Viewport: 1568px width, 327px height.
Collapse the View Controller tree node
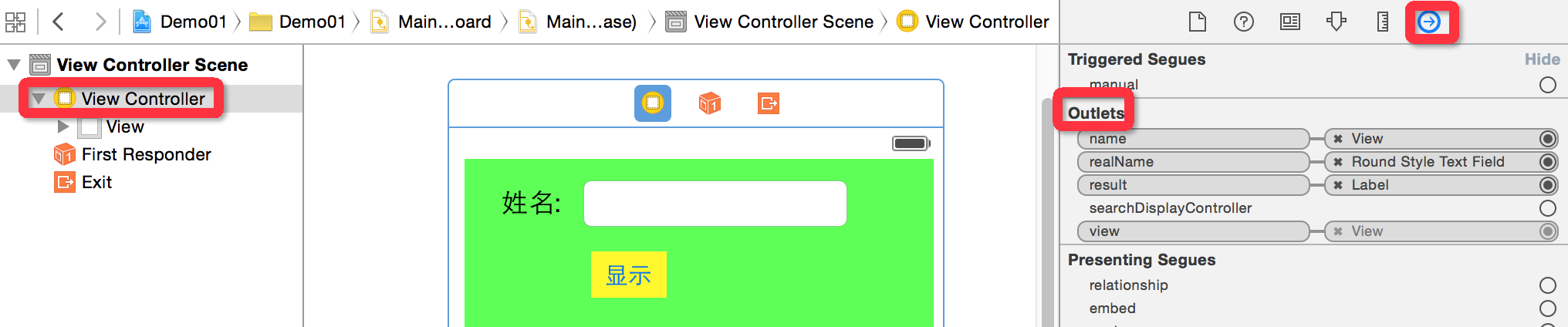pos(39,99)
